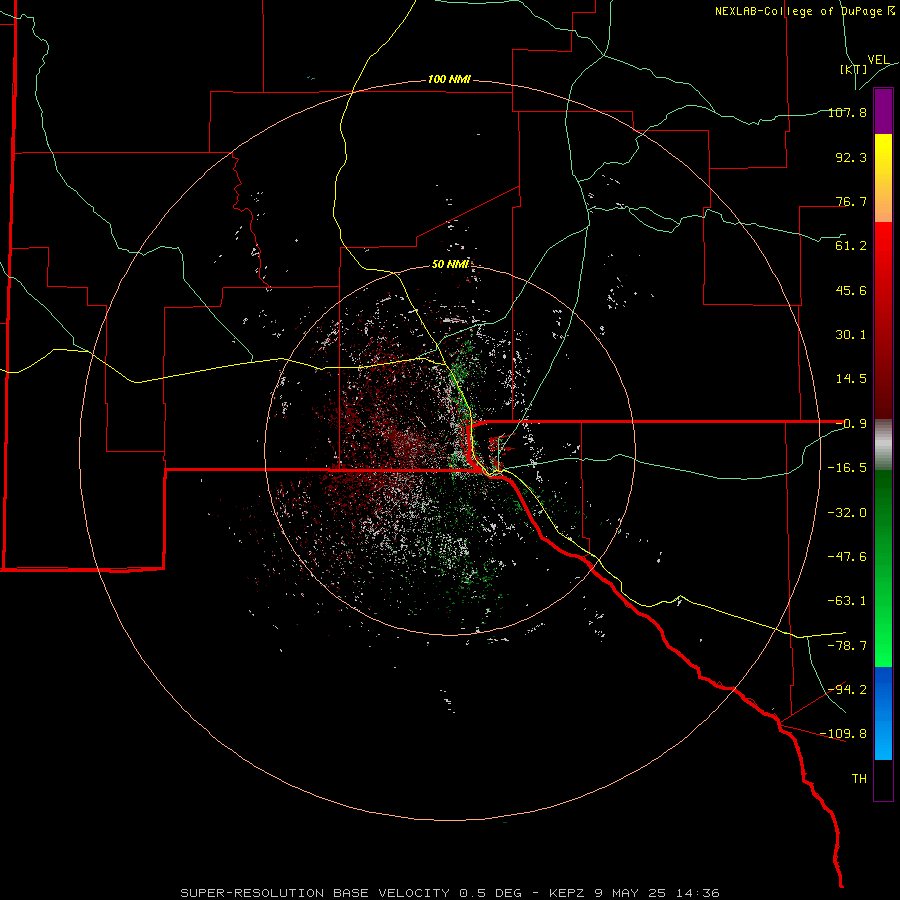Click the -94.2 legend value
900x900 pixels.
pyautogui.click(x=847, y=690)
